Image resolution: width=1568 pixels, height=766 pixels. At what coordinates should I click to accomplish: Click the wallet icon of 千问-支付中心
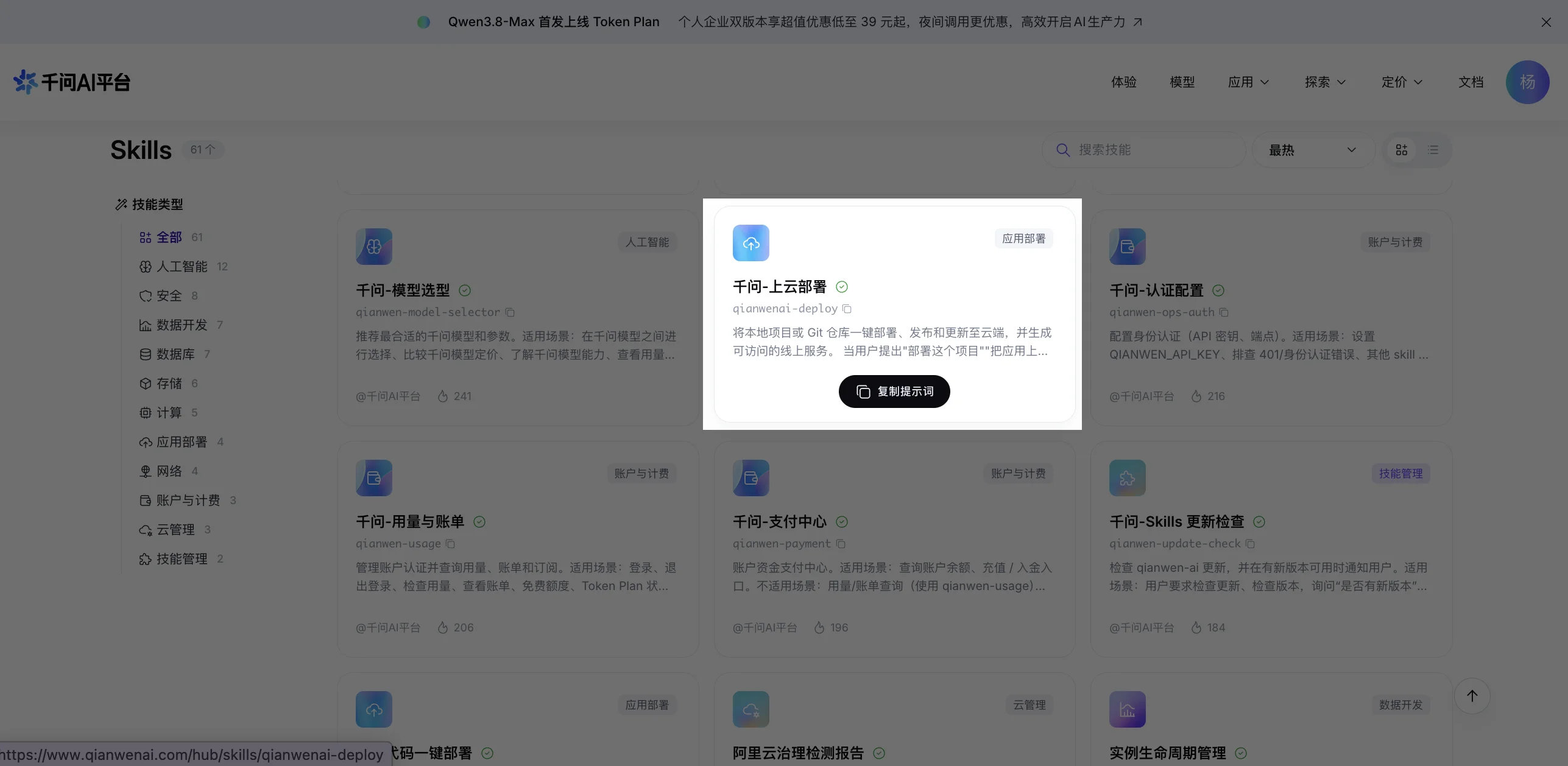[x=751, y=478]
